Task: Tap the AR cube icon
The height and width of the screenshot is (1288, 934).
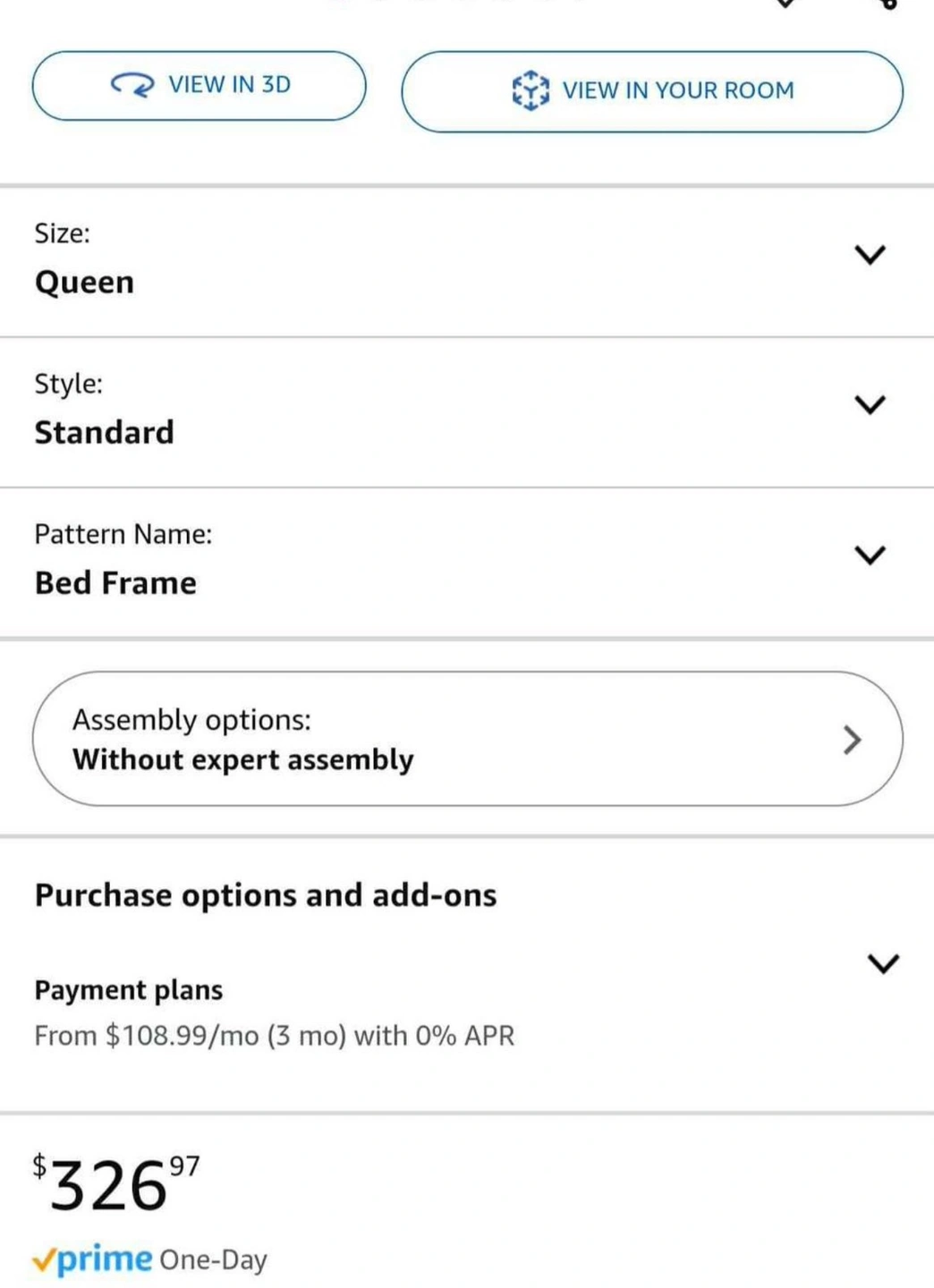Action: [x=531, y=90]
